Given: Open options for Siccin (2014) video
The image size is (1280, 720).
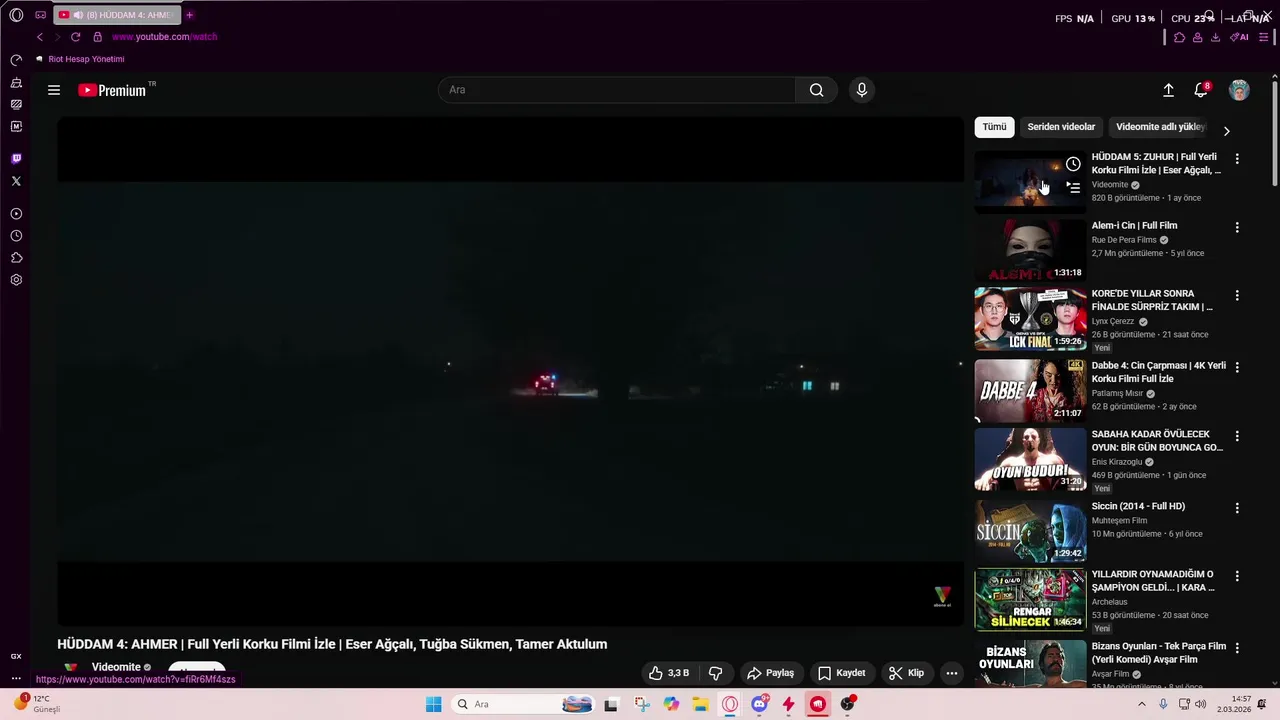Looking at the screenshot, I should pyautogui.click(x=1237, y=508).
